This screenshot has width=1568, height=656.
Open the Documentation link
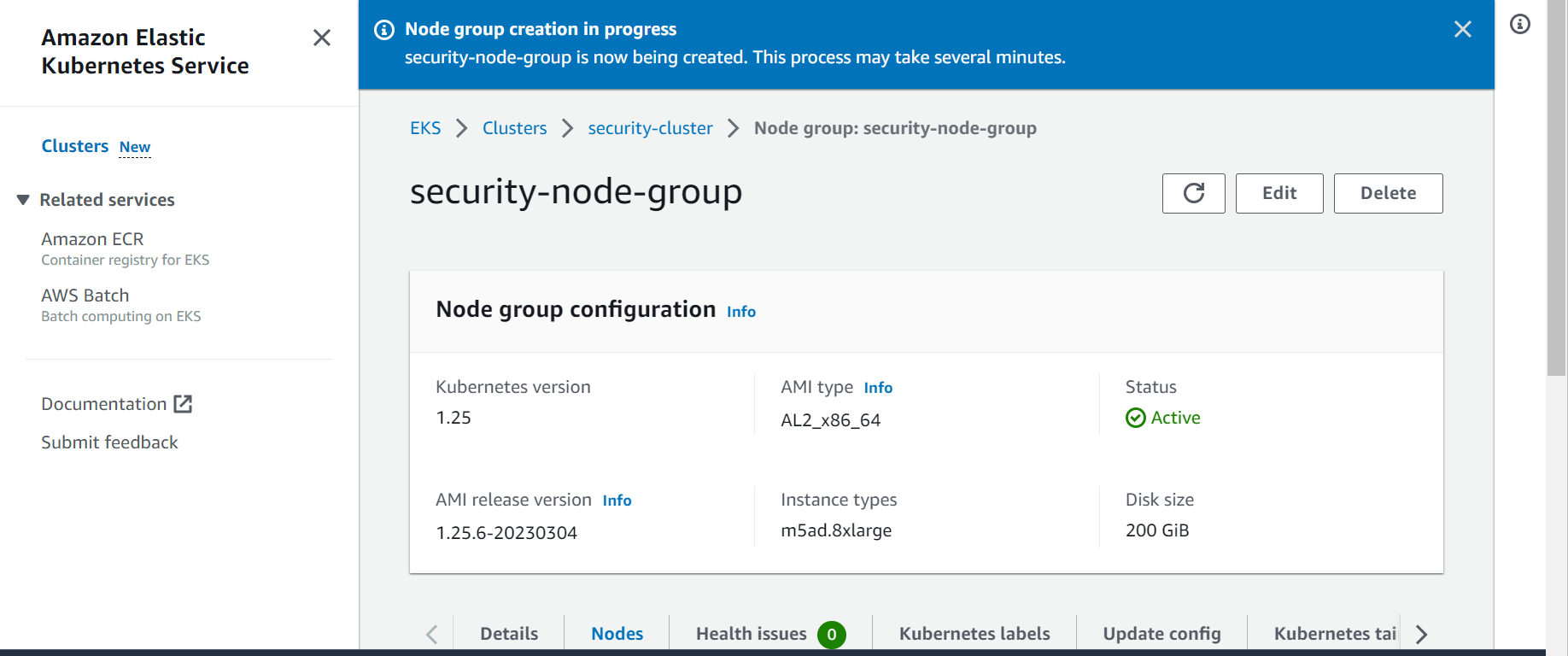(104, 404)
